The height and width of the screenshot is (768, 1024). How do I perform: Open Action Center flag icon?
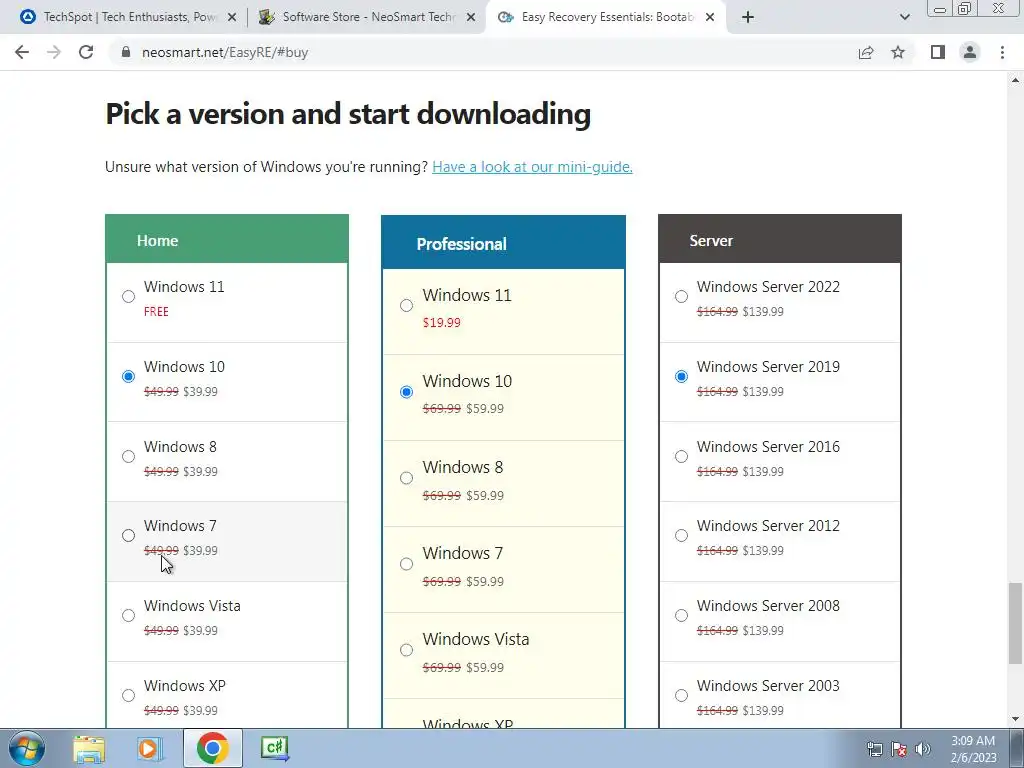[x=899, y=749]
